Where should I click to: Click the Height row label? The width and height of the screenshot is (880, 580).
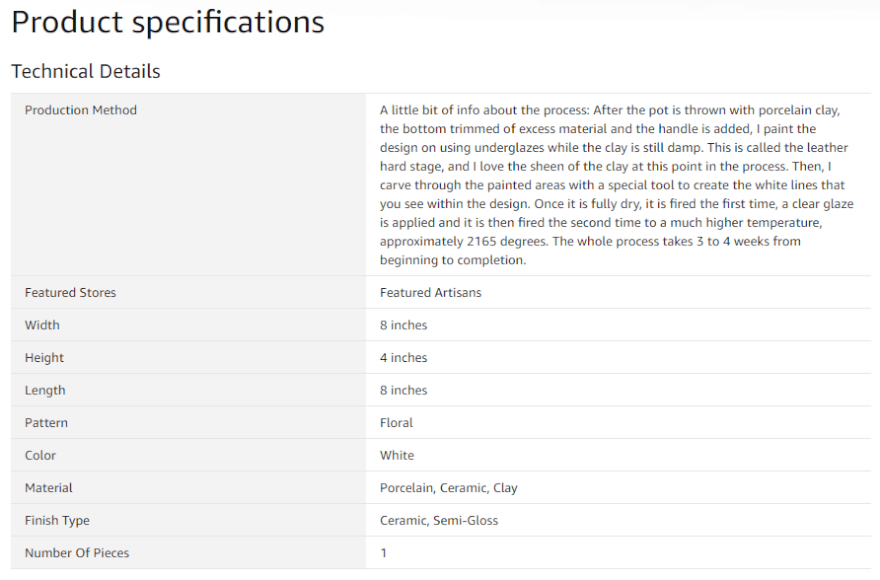(44, 358)
